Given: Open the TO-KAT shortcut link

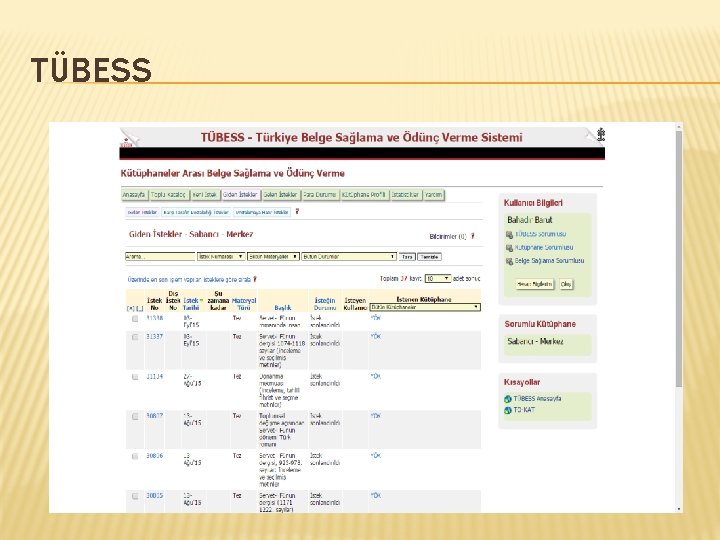Looking at the screenshot, I should pos(524,410).
